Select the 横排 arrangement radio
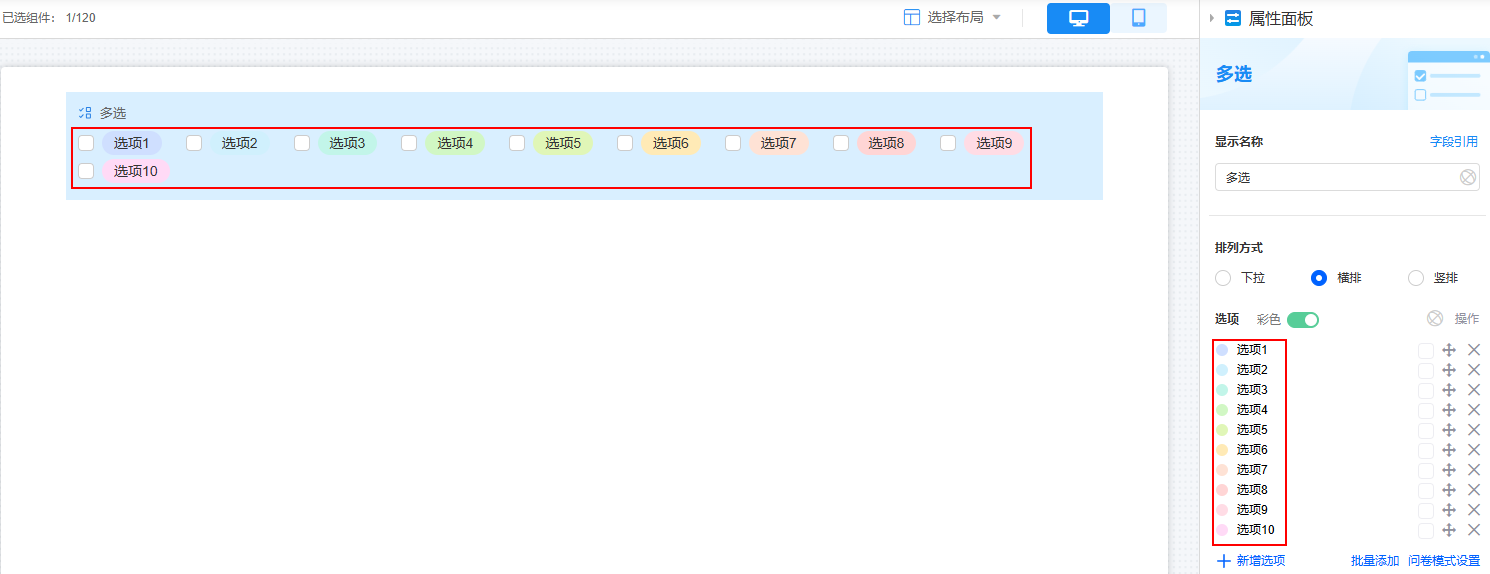 pos(1319,278)
